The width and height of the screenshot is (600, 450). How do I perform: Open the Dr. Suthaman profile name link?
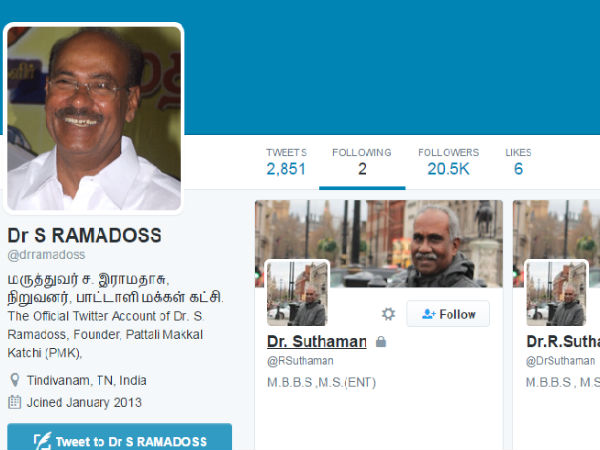[x=316, y=341]
